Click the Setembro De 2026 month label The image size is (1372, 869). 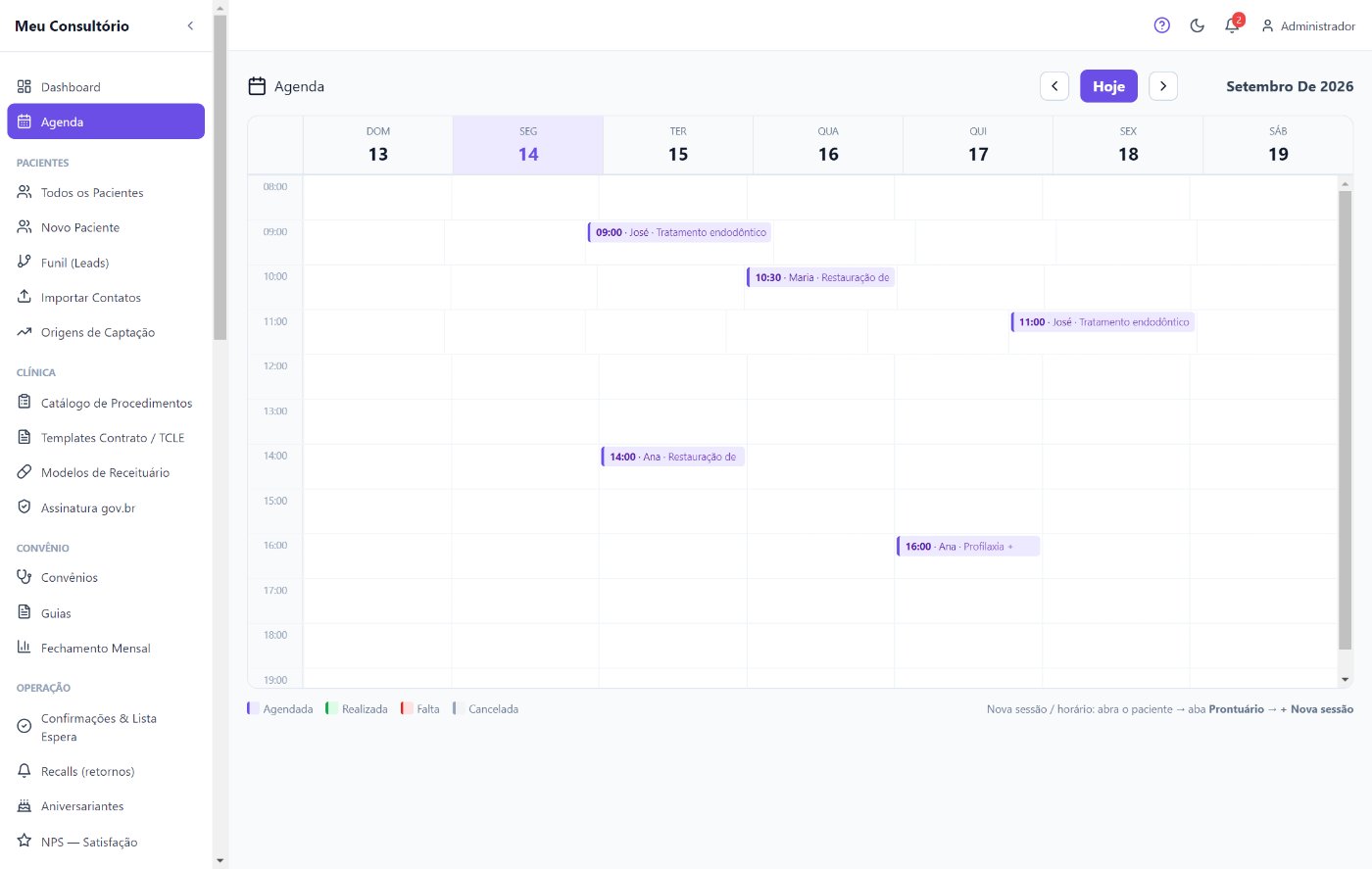pyautogui.click(x=1290, y=86)
